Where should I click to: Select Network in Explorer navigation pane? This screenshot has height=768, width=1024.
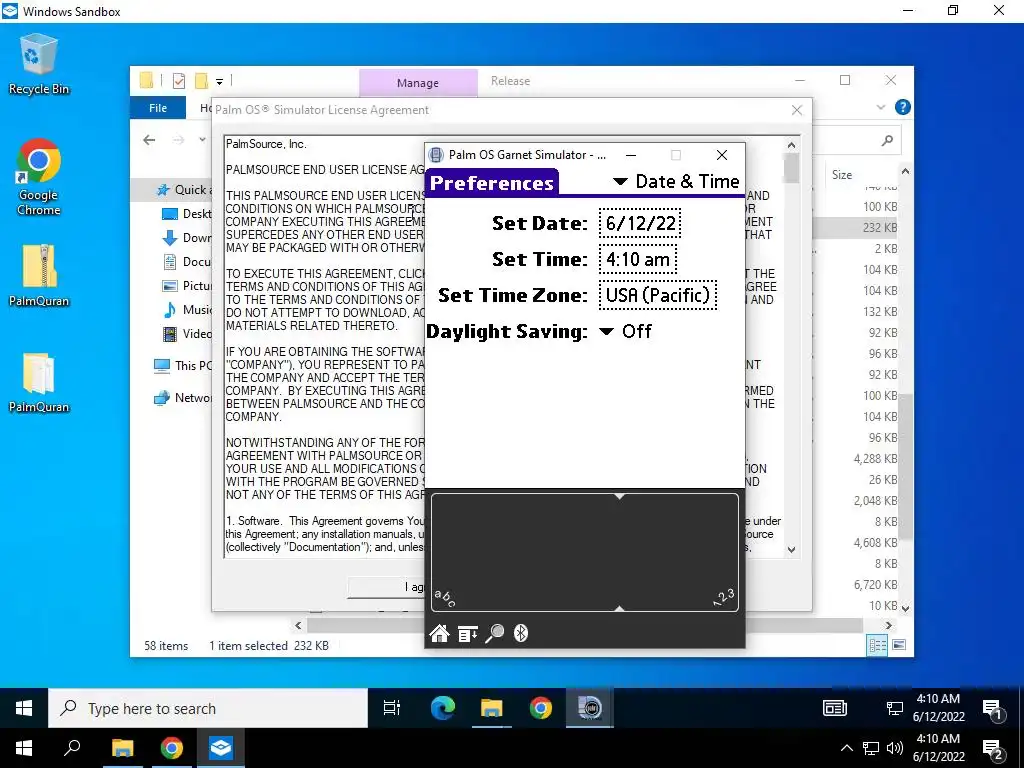tap(183, 398)
